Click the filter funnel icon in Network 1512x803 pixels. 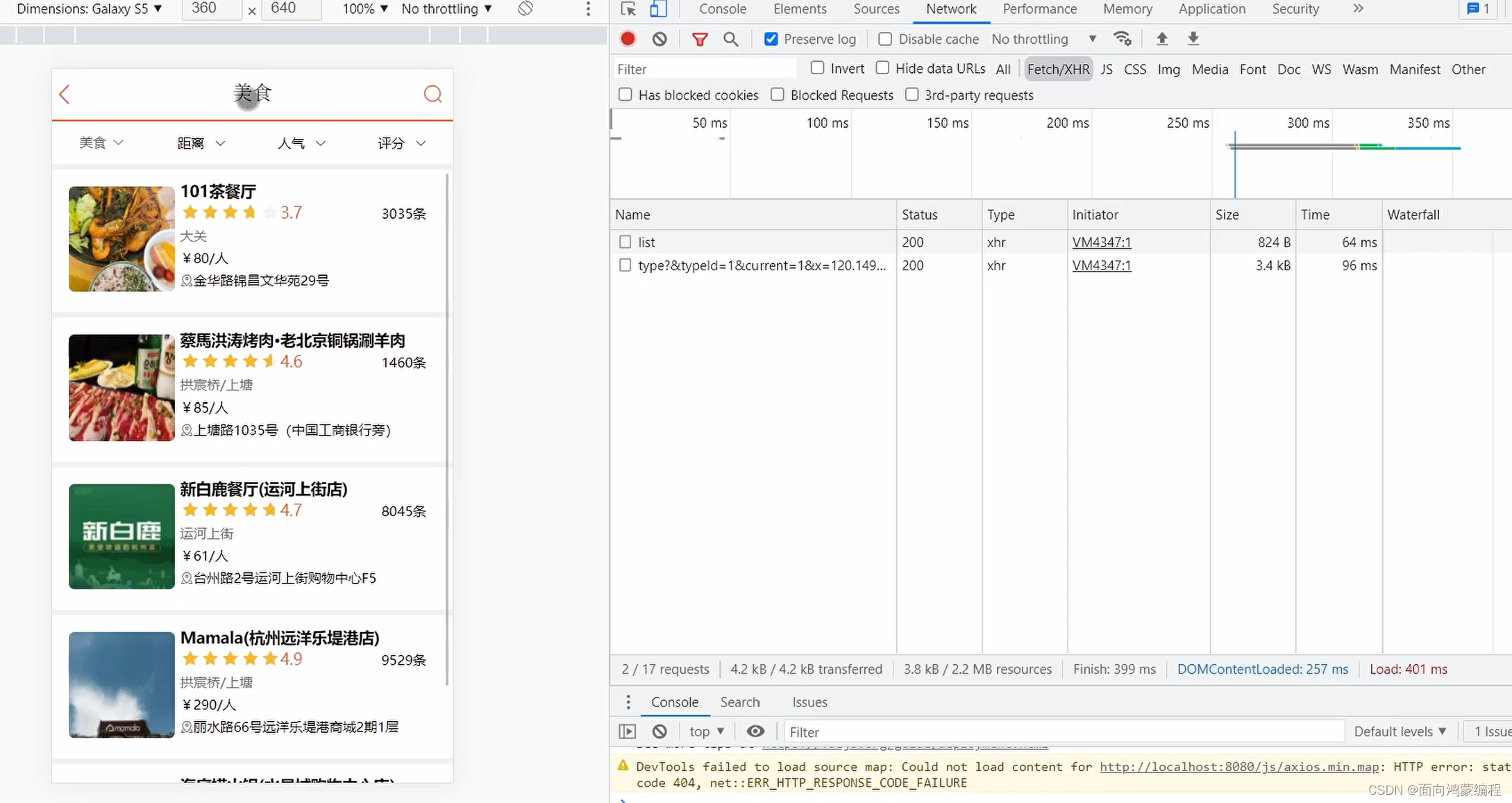699,39
